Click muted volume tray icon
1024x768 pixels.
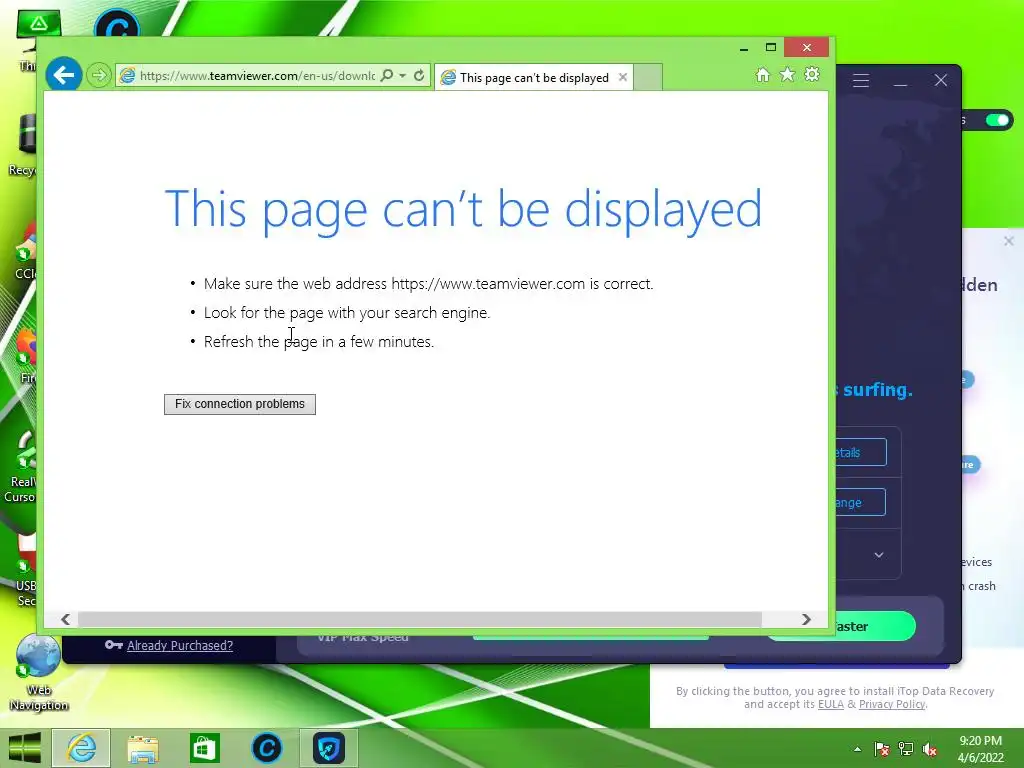point(930,749)
